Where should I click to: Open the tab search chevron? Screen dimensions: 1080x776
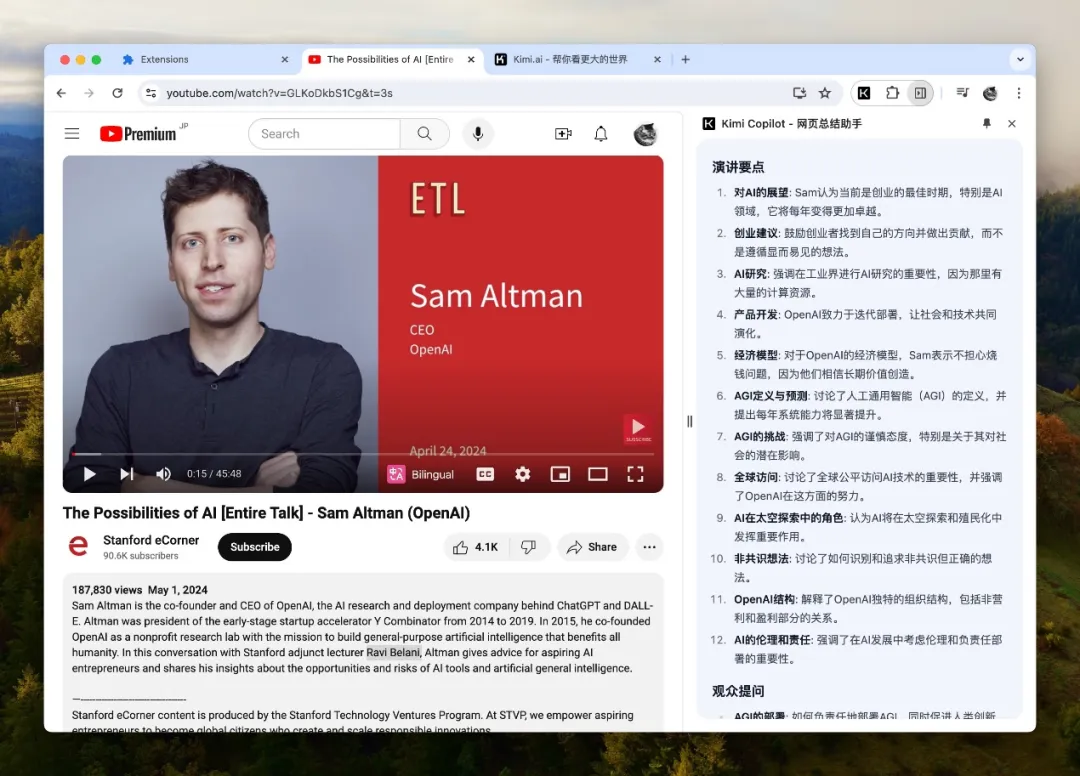[1021, 59]
